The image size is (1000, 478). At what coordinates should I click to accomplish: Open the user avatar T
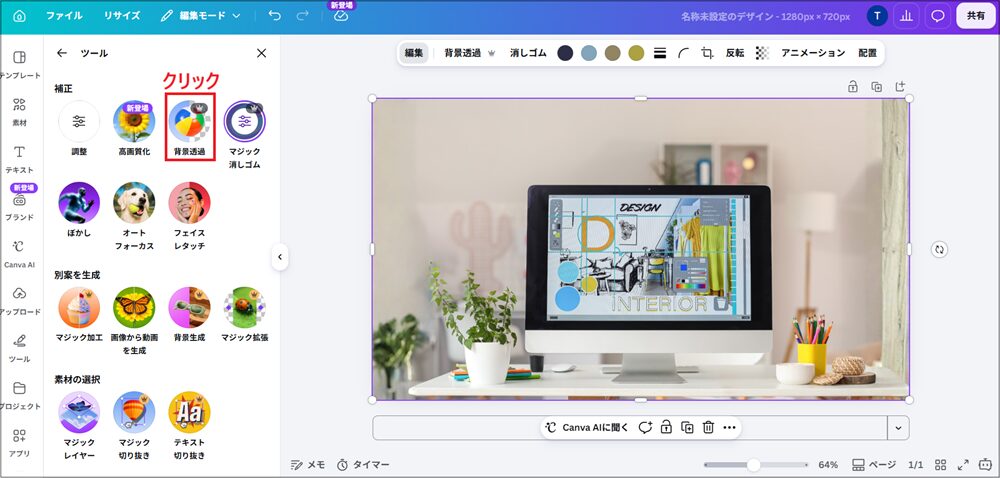pyautogui.click(x=878, y=16)
